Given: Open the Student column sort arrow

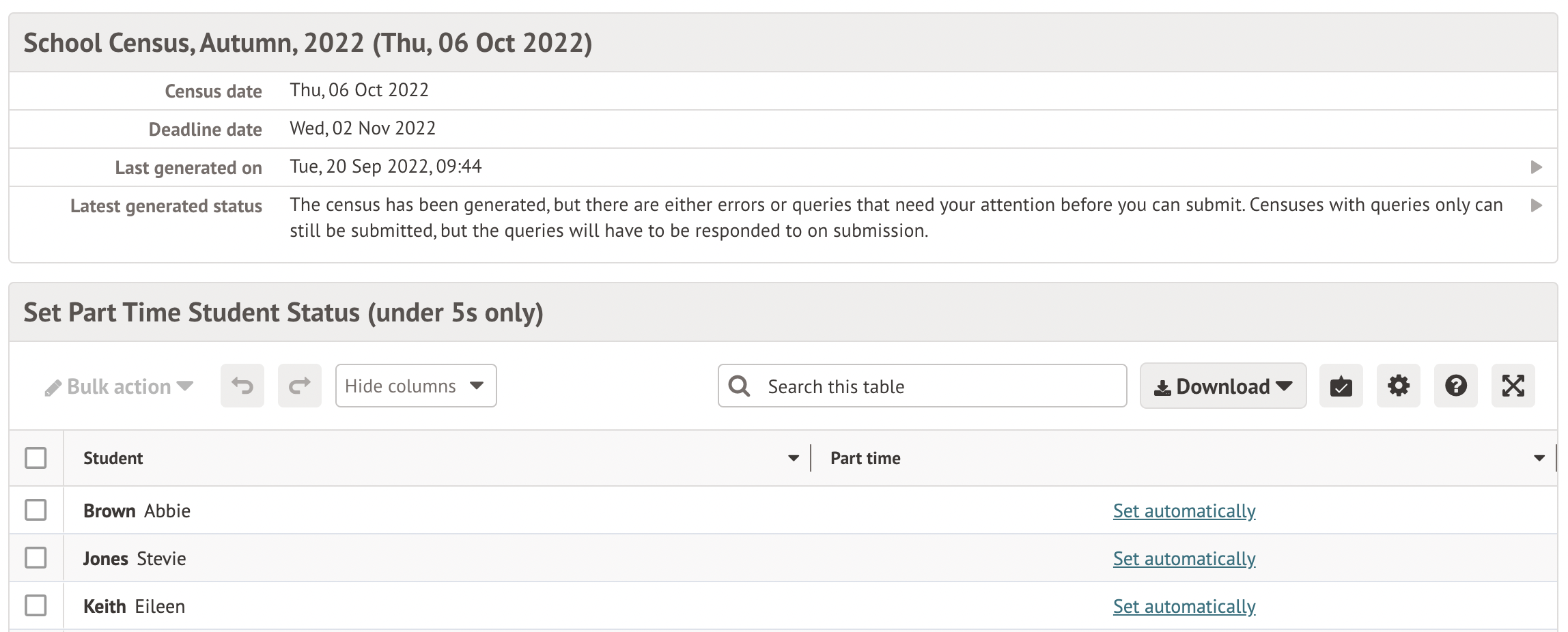Looking at the screenshot, I should tap(793, 458).
